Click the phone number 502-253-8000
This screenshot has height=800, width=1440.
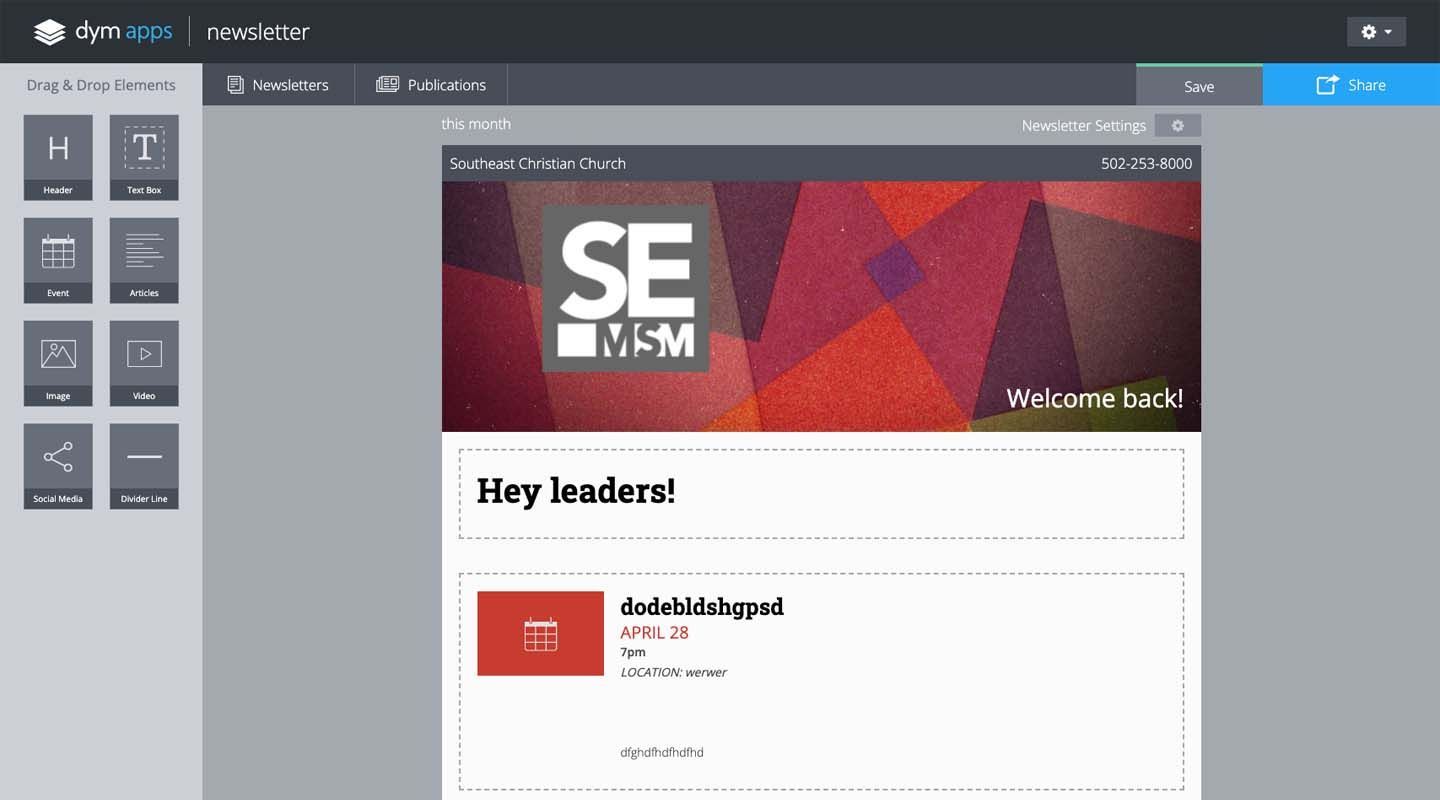pyautogui.click(x=1146, y=164)
